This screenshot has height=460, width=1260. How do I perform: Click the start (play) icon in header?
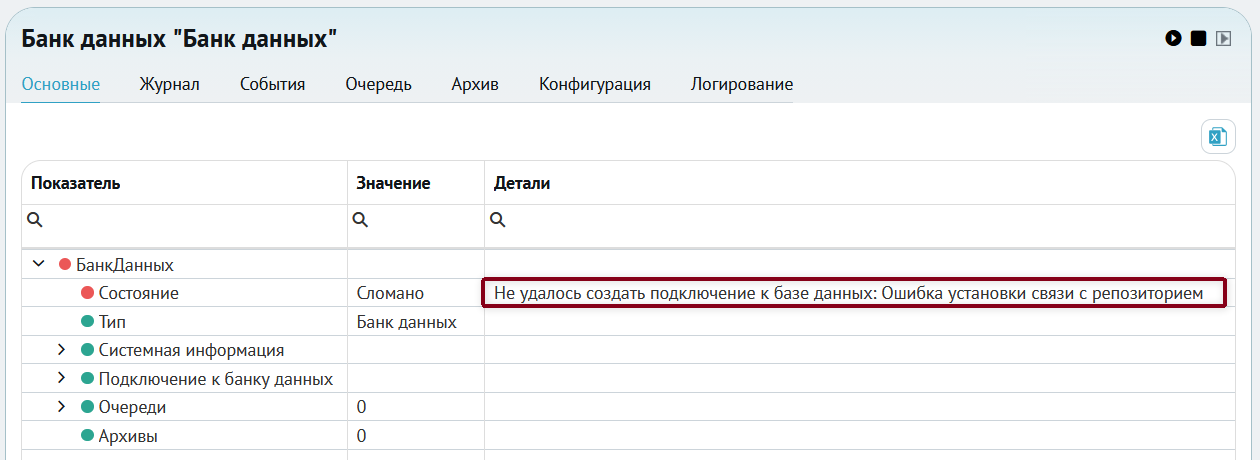pos(1173,38)
